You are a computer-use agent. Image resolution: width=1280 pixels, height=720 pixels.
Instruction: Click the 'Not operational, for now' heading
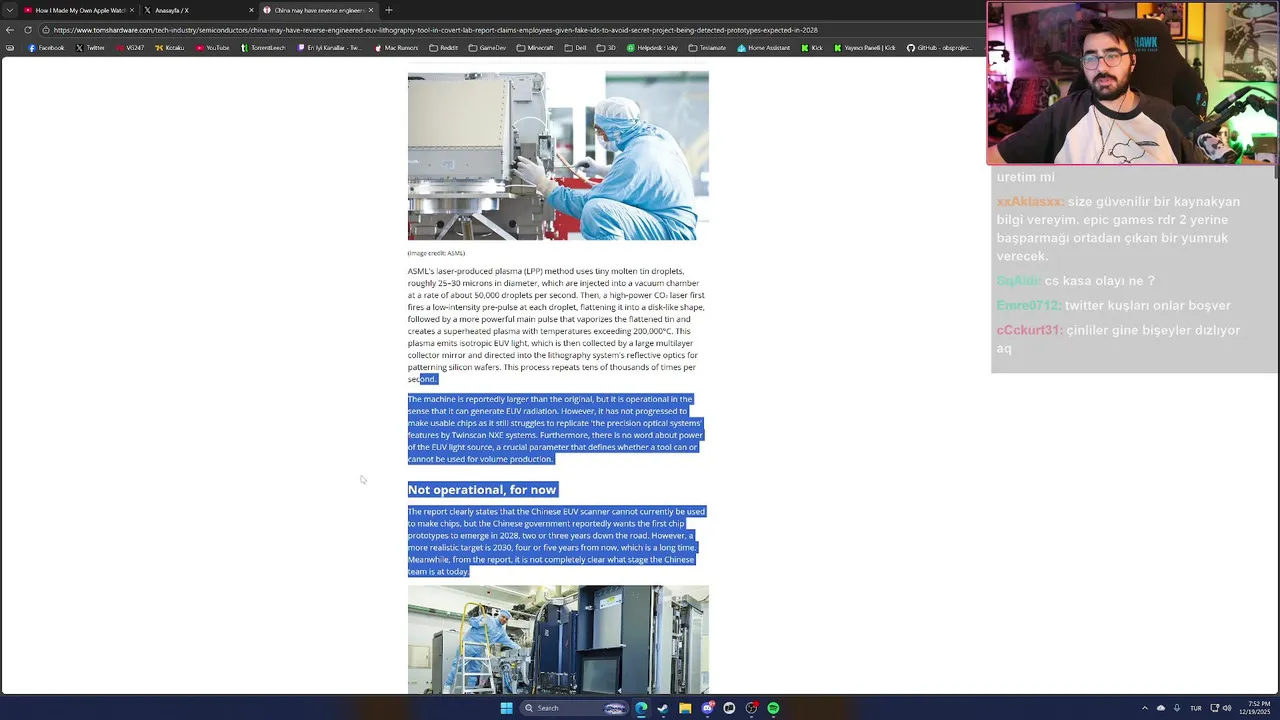(x=482, y=489)
